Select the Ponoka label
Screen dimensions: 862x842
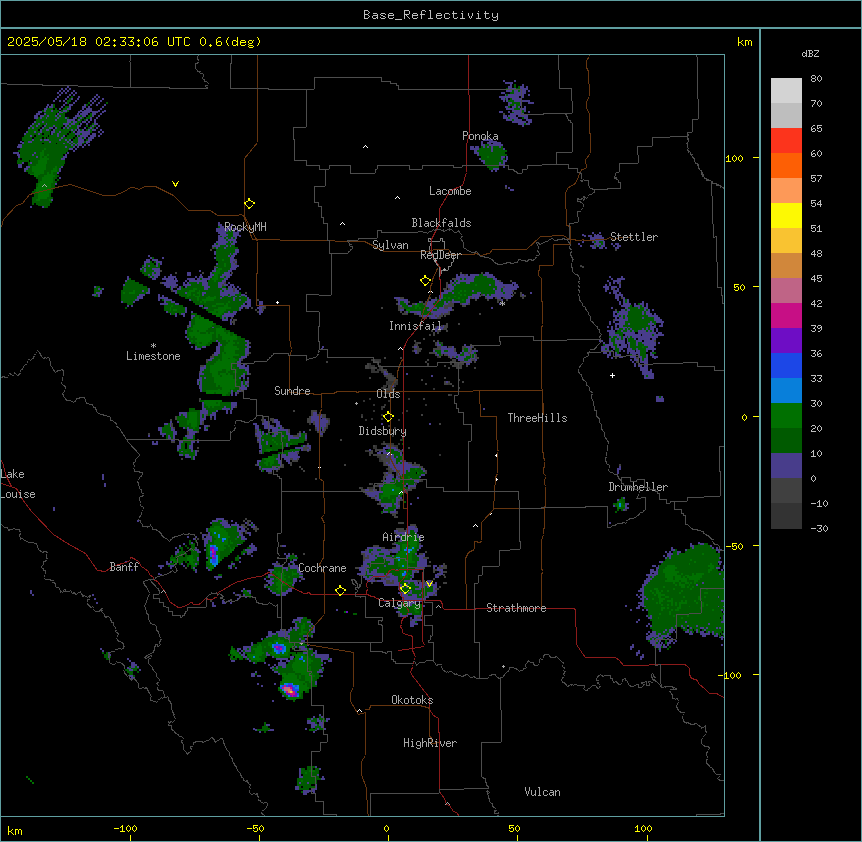pos(480,136)
